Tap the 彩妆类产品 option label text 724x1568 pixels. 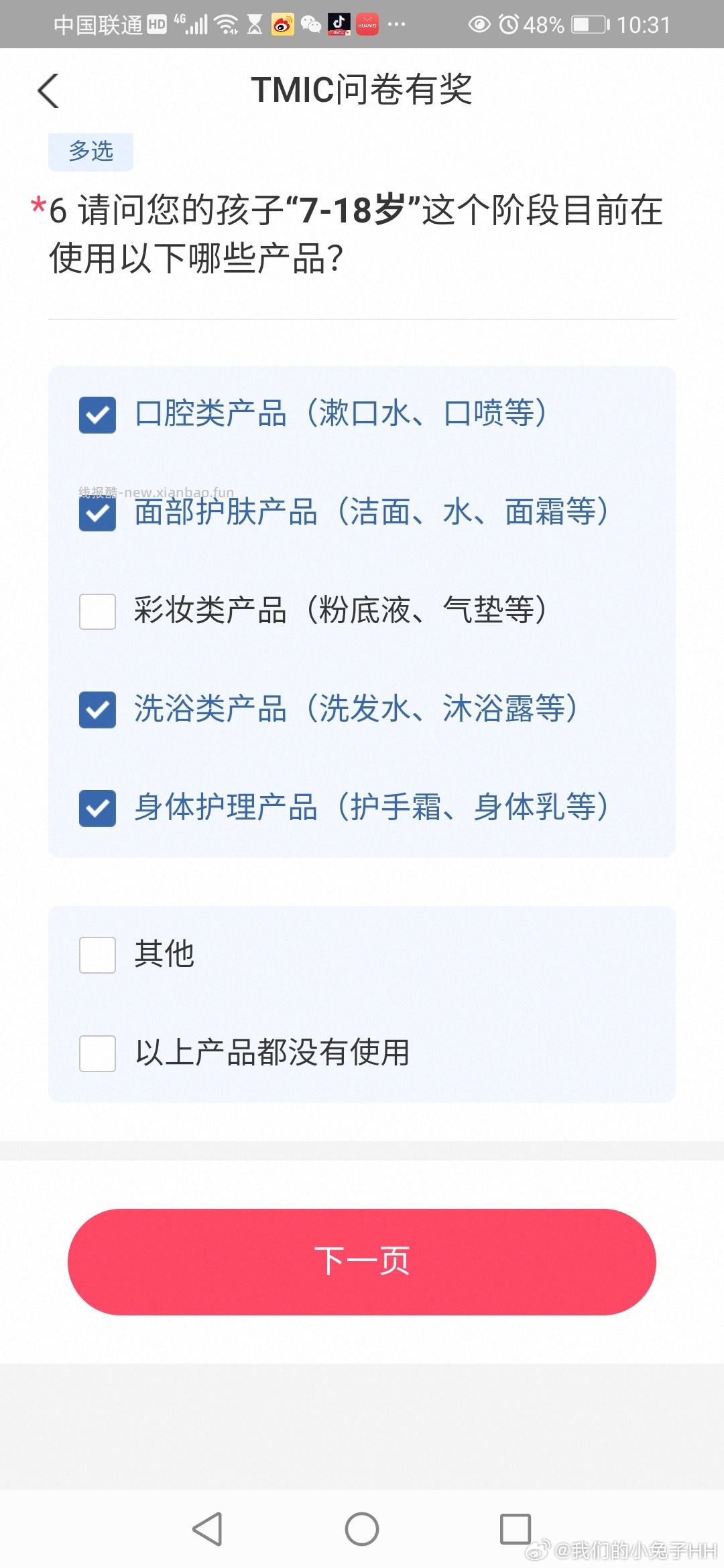click(341, 610)
